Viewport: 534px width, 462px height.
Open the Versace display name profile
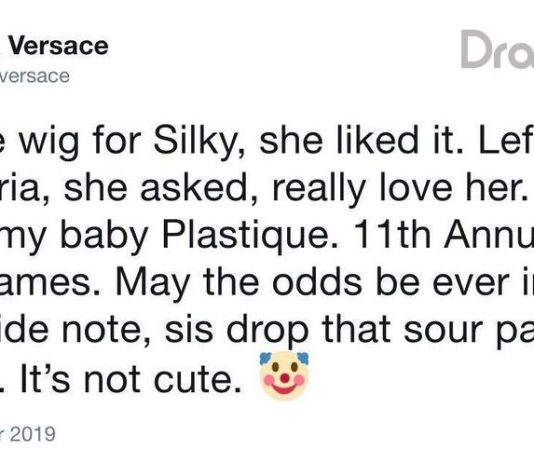[58, 46]
